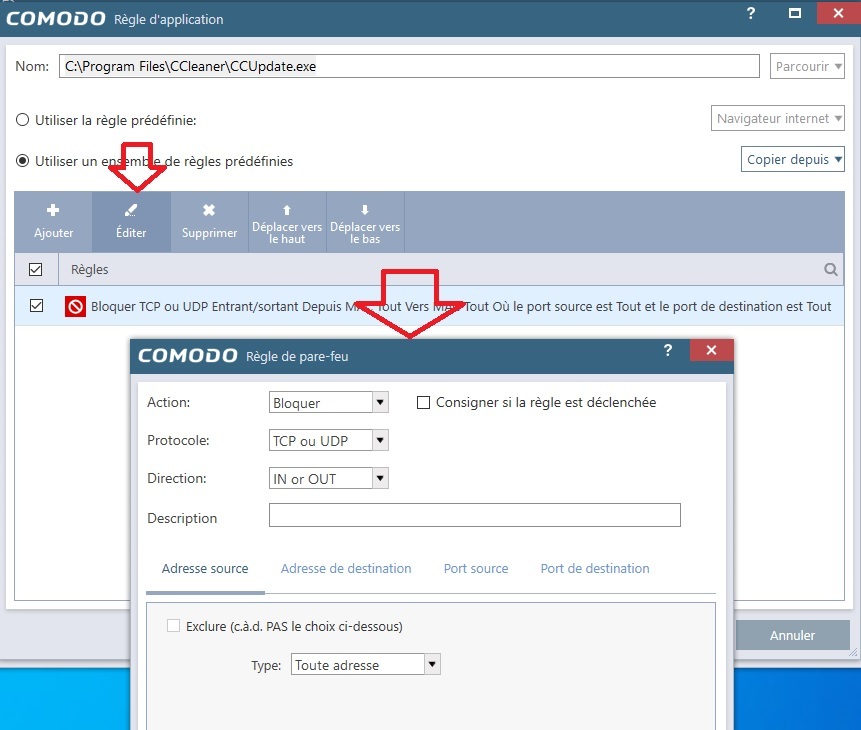
Task: Uncheck the Bloquer TCP ou UDP rule checkbox
Action: [36, 305]
